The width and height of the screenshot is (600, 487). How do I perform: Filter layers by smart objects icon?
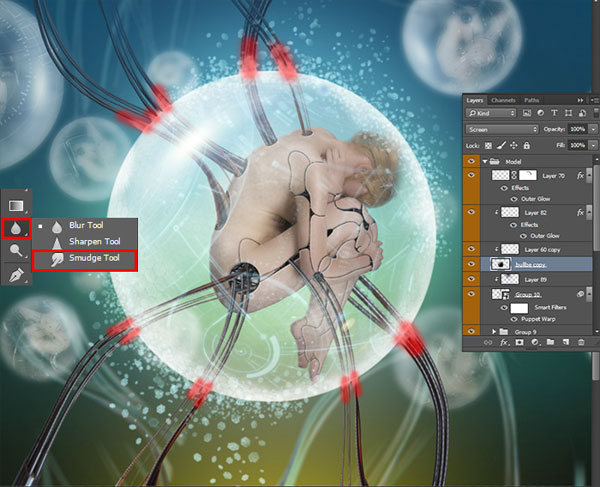(x=582, y=113)
